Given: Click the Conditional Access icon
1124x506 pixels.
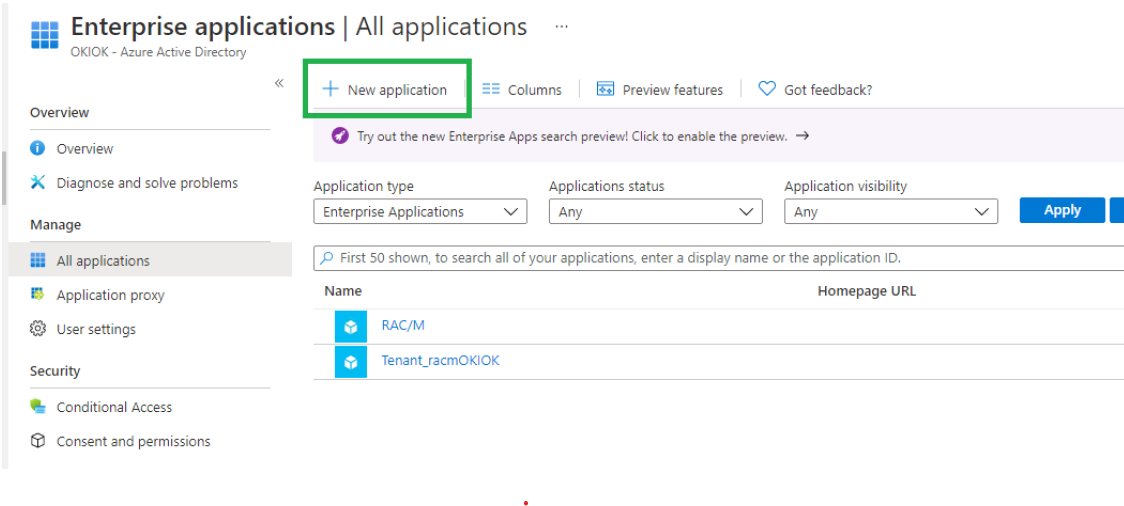Looking at the screenshot, I should coord(38,406).
